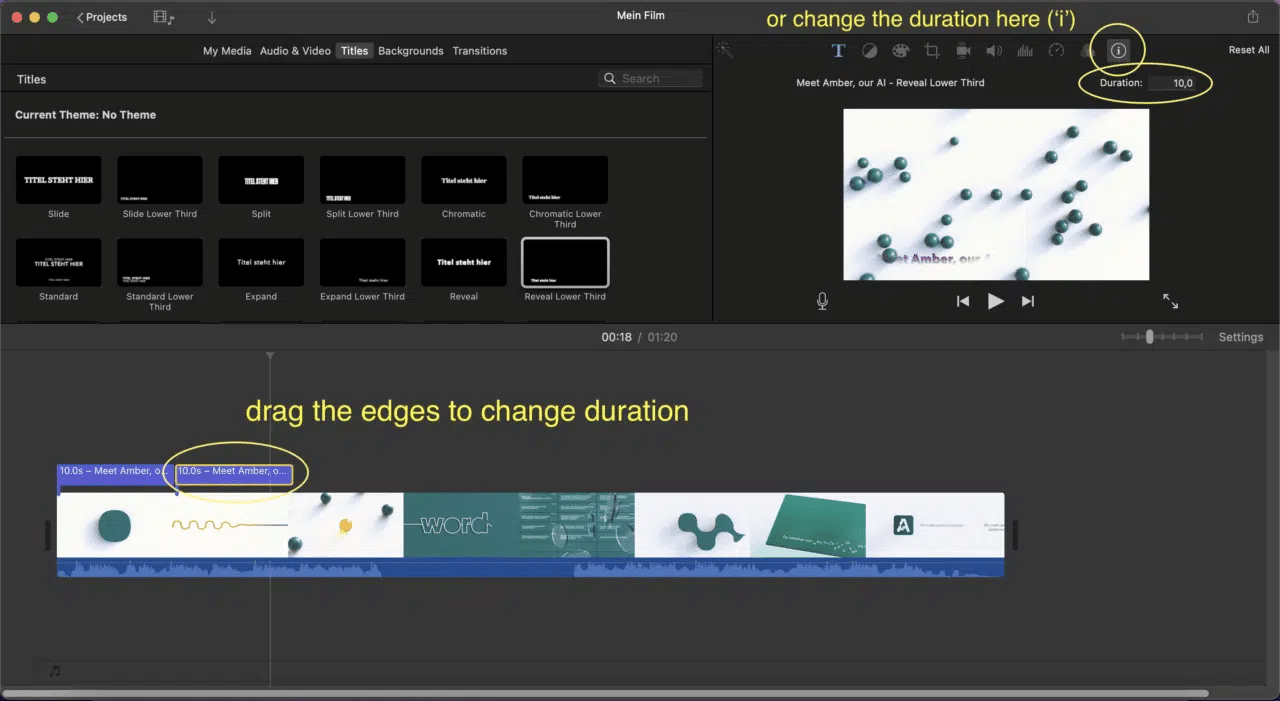Choose the Split Lower Third title
The height and width of the screenshot is (701, 1280).
pyautogui.click(x=362, y=180)
